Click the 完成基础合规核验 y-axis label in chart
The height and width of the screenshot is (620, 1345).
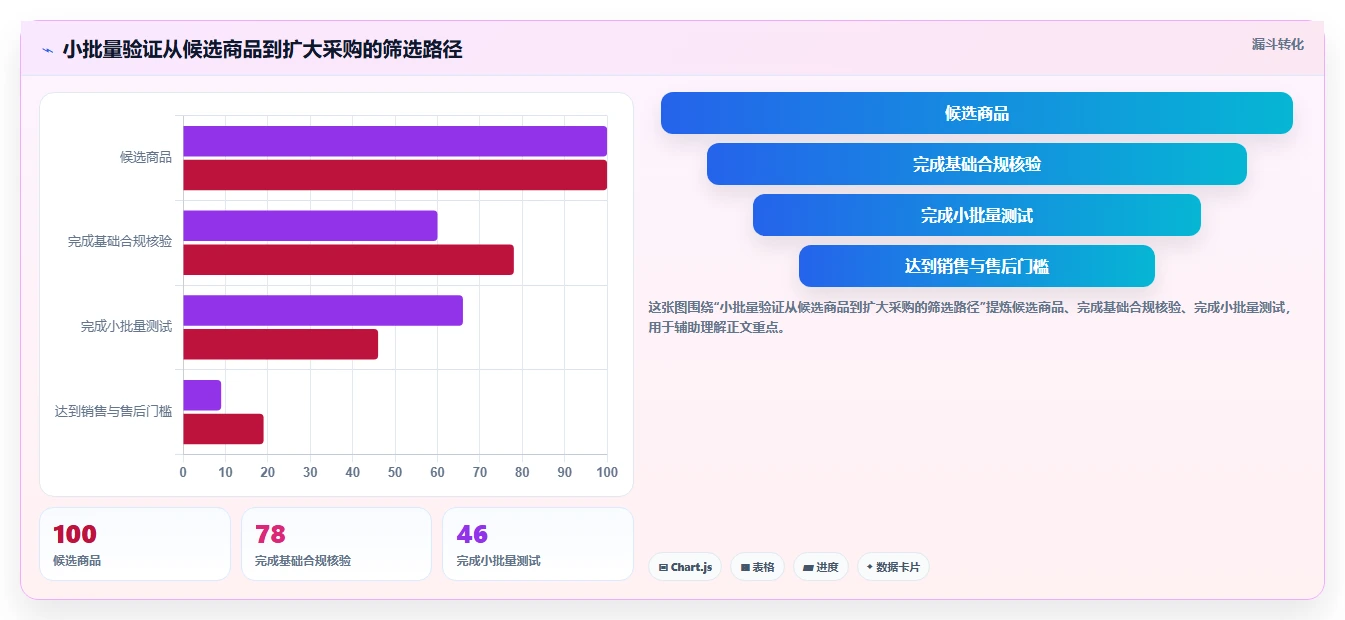click(x=120, y=242)
